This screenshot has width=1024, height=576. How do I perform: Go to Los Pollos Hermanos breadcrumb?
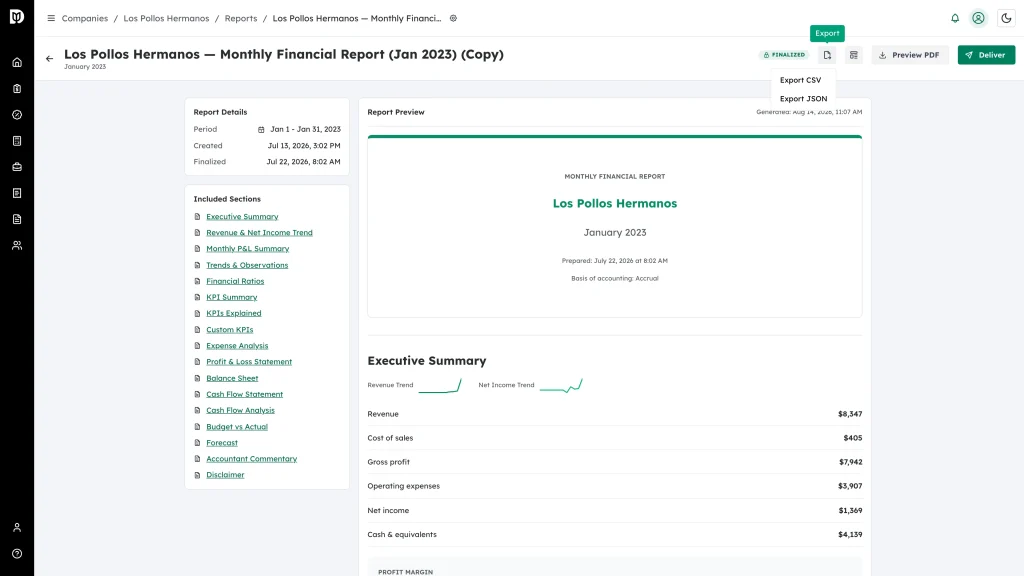coord(167,18)
